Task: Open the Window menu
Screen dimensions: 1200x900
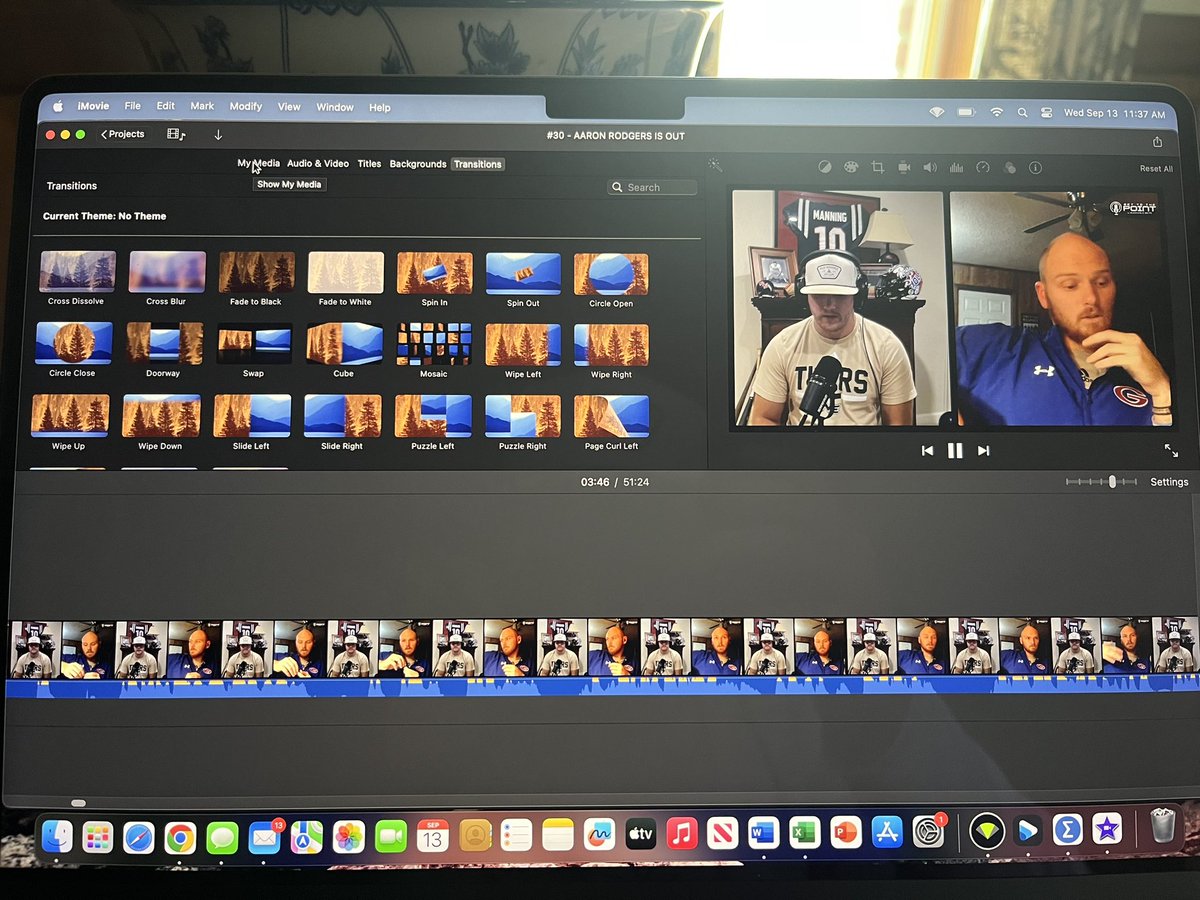Action: point(335,107)
